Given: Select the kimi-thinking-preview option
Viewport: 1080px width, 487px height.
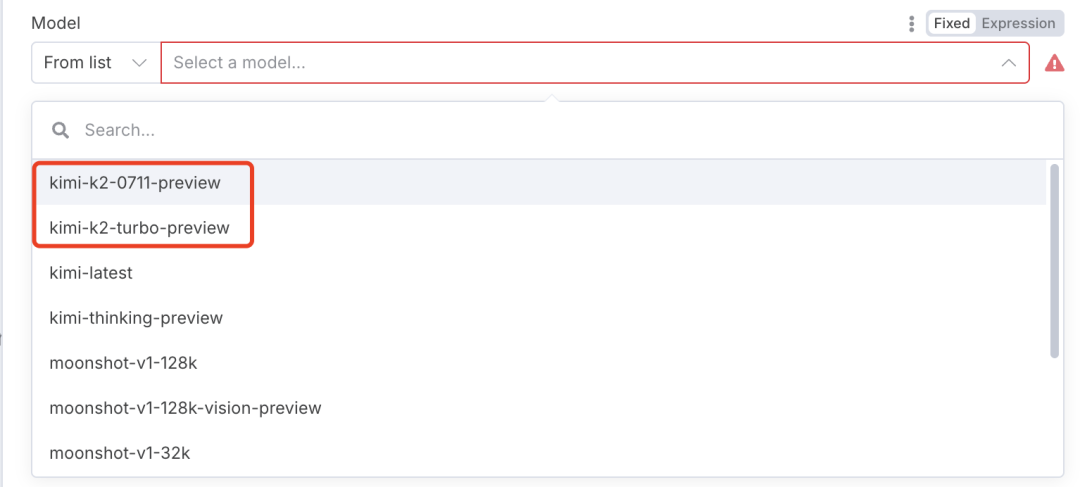Looking at the screenshot, I should tap(136, 318).
